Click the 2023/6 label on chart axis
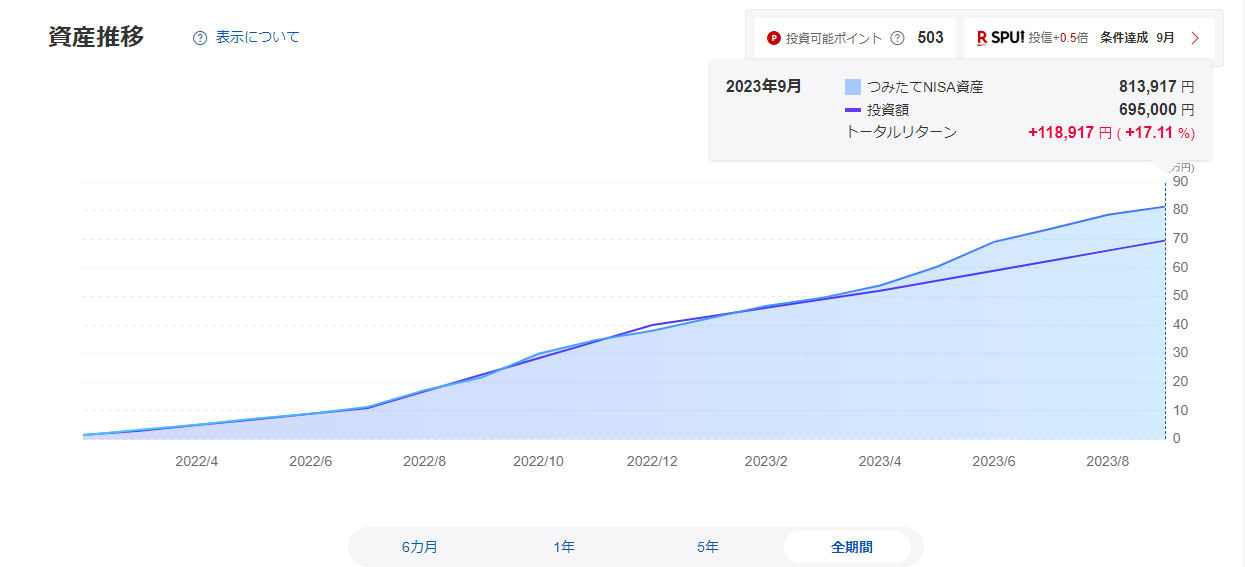 click(994, 461)
